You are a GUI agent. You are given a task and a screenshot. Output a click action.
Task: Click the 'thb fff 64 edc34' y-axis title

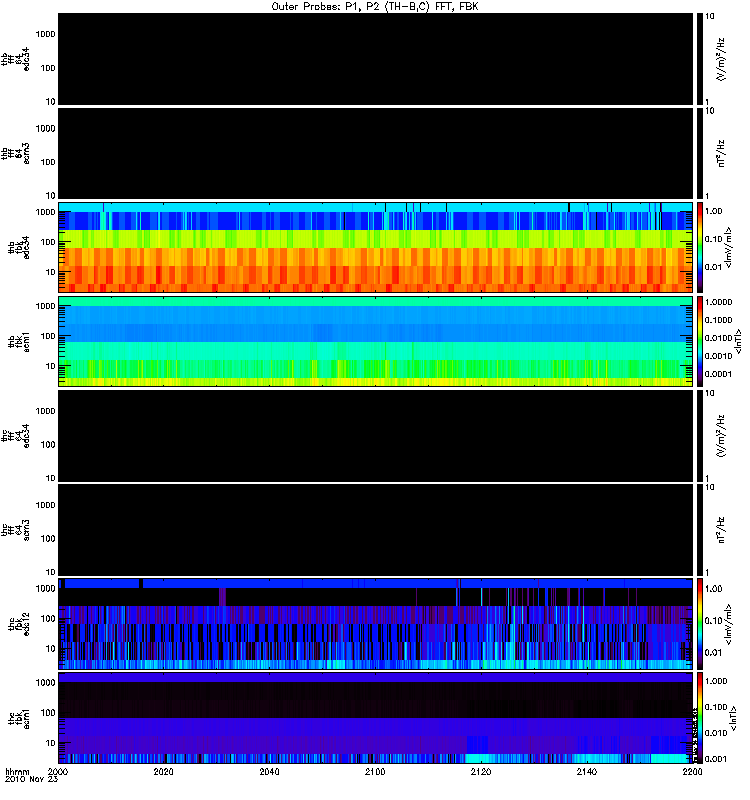(15, 59)
